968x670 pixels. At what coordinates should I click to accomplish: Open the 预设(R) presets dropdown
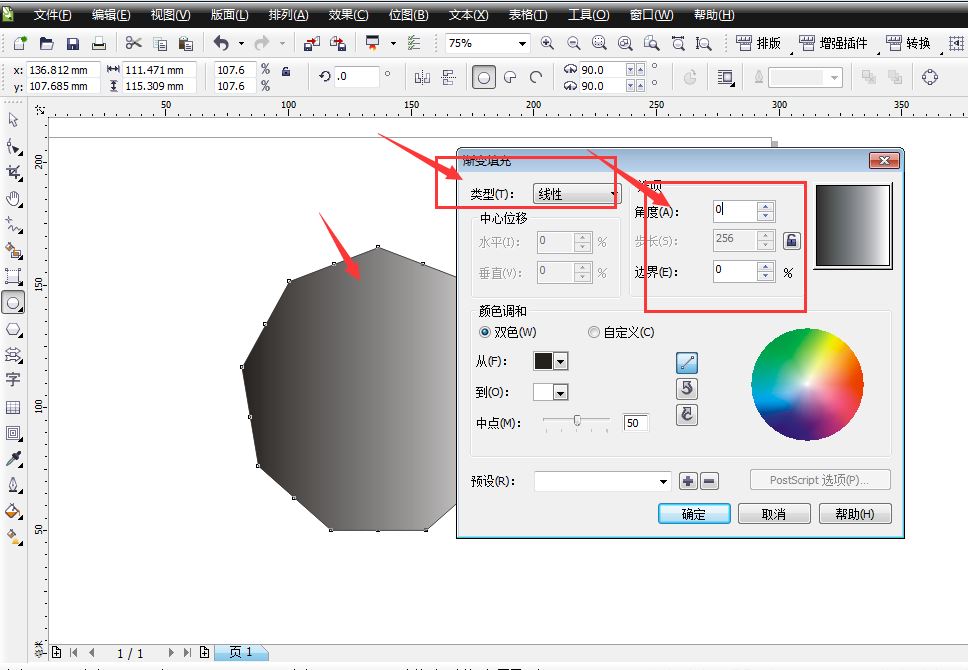pos(665,480)
